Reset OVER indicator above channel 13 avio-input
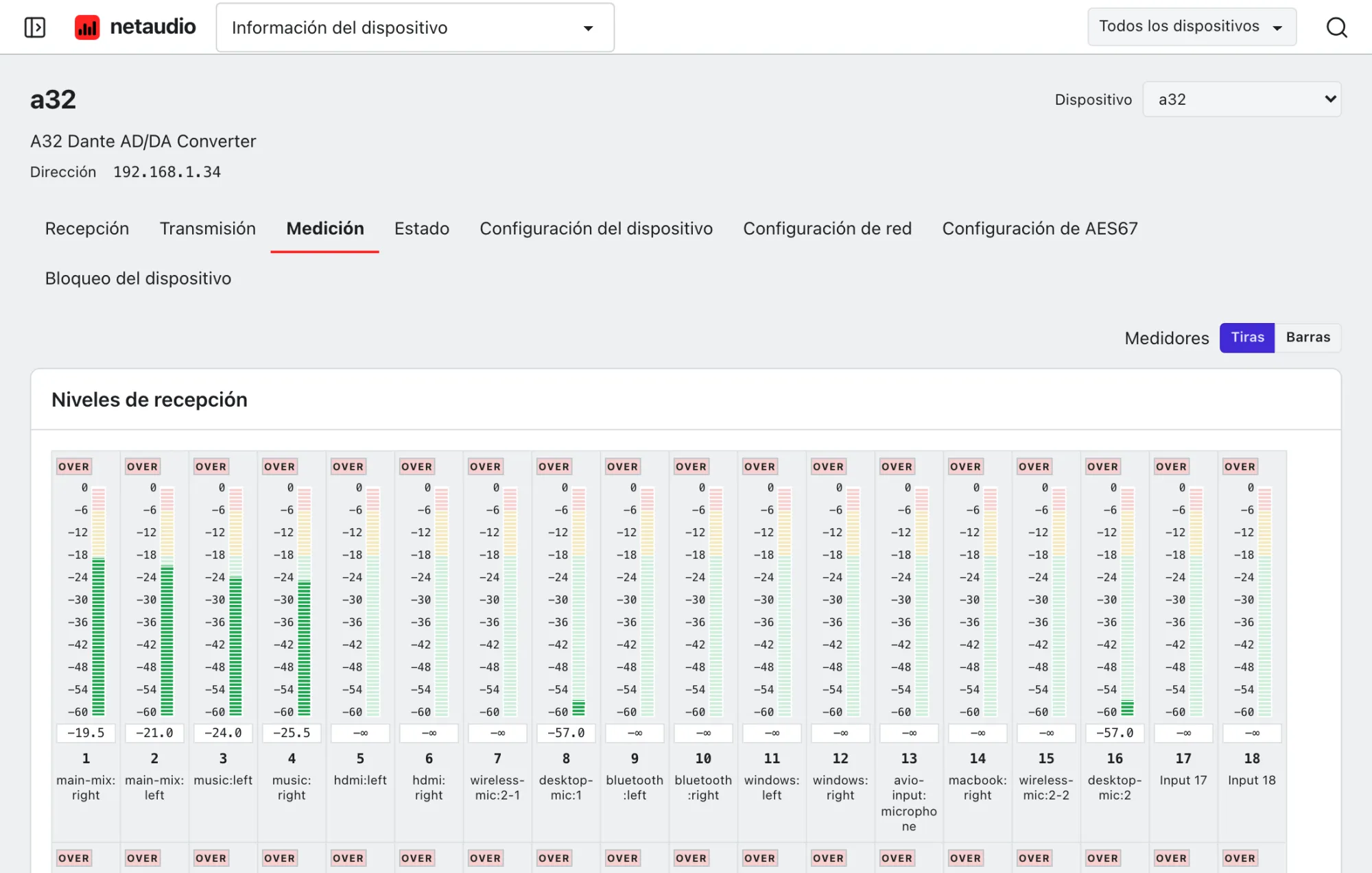Image resolution: width=1372 pixels, height=873 pixels. pyautogui.click(x=897, y=466)
